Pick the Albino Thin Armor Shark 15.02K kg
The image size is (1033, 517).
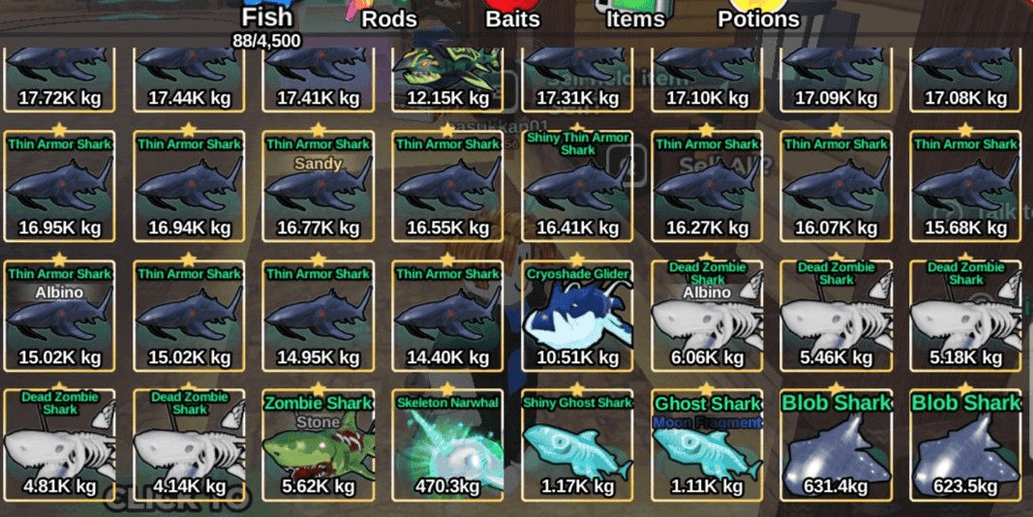pos(59,316)
